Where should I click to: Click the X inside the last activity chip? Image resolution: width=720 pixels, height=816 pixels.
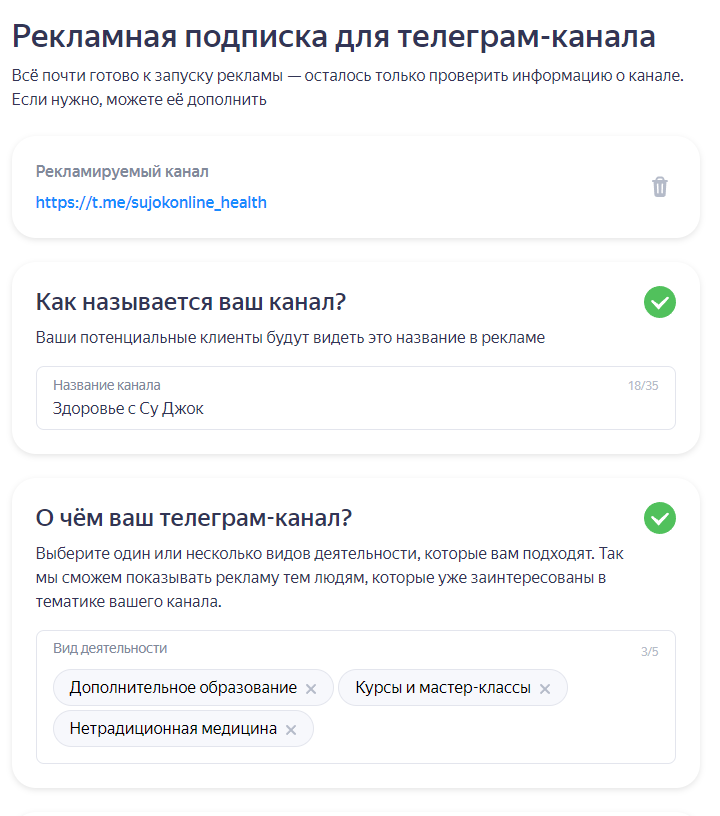[291, 729]
